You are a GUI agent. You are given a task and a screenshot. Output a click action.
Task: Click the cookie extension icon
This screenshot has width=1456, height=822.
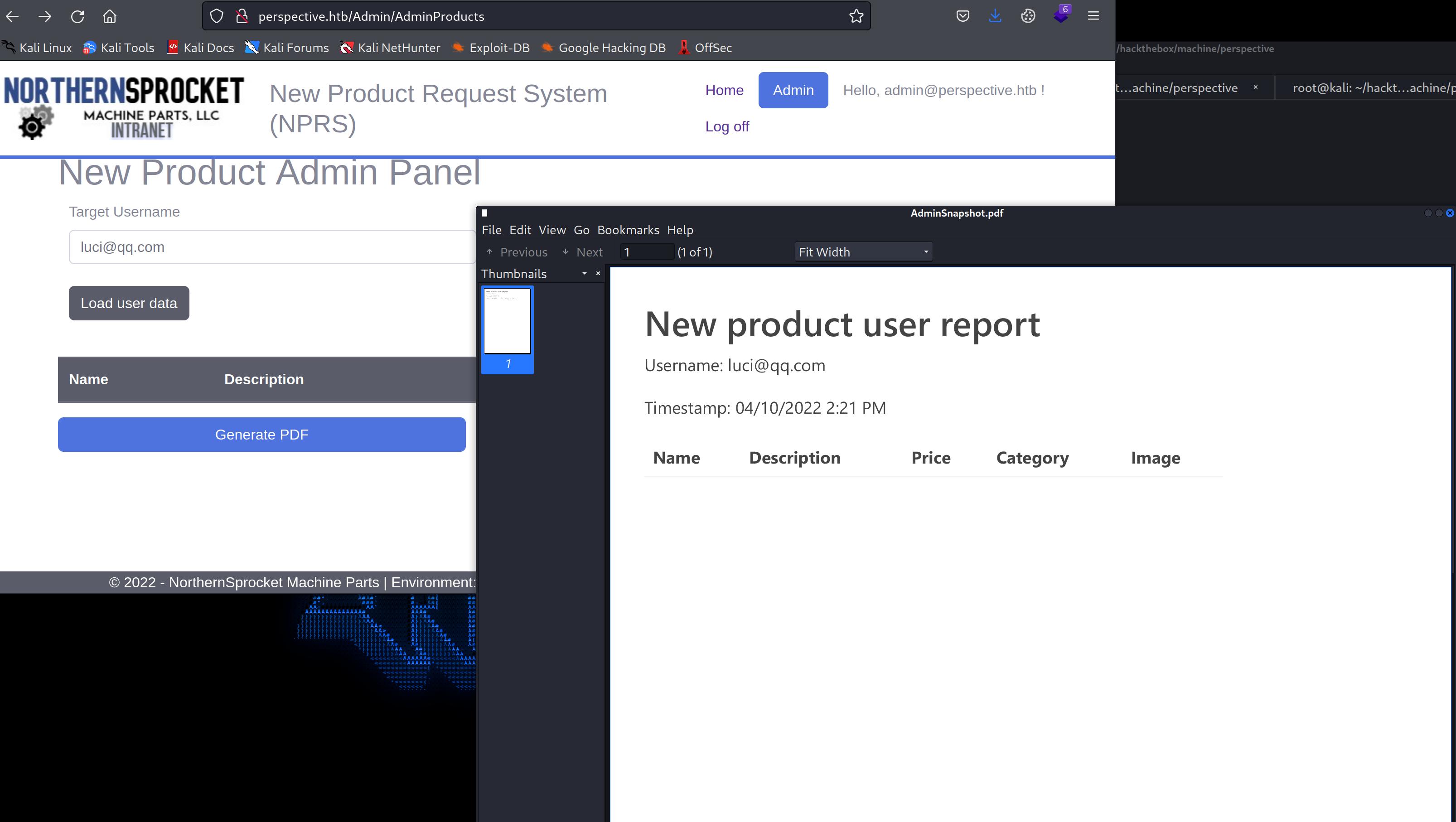click(x=1028, y=16)
